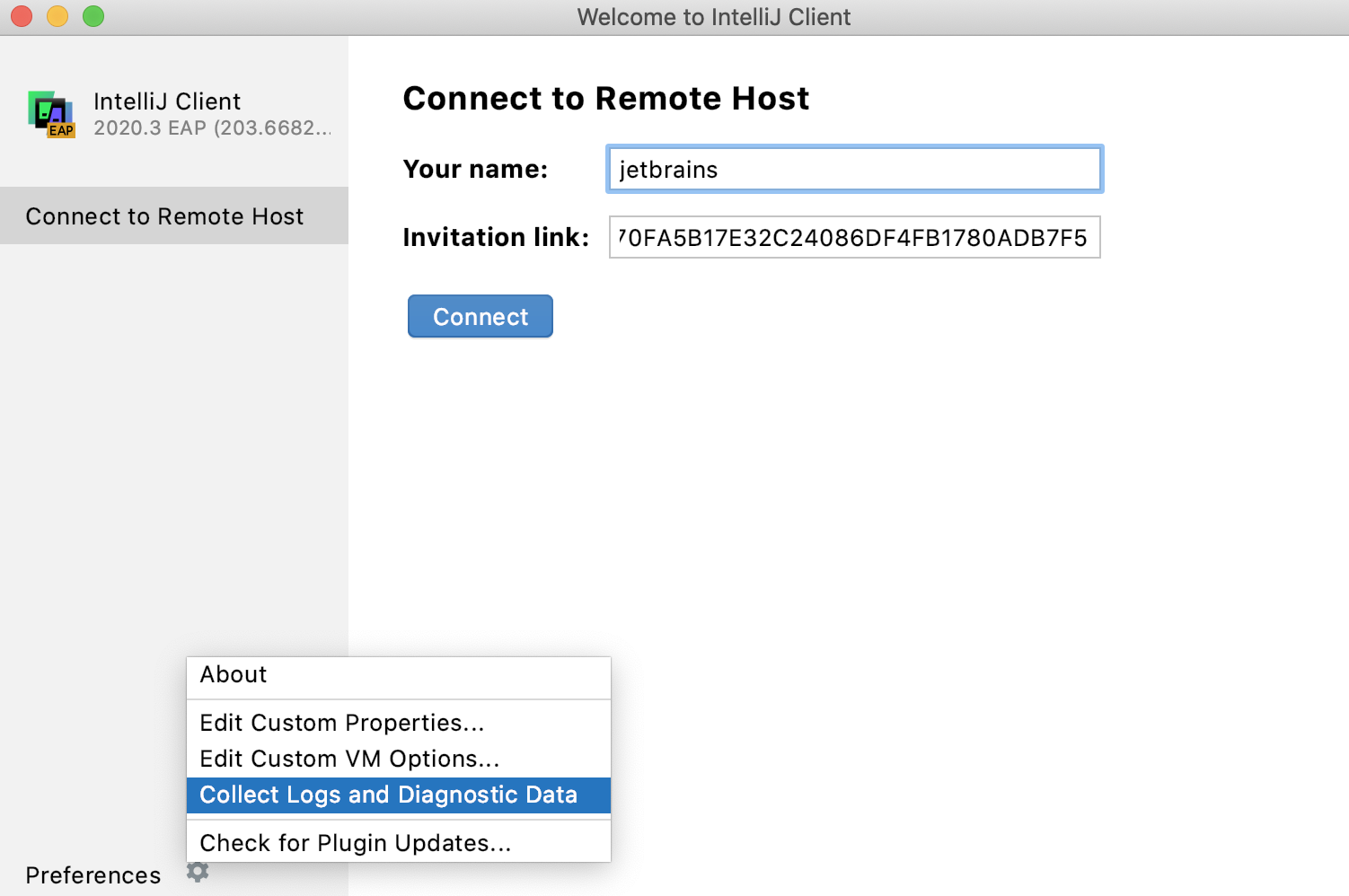Viewport: 1349px width, 896px height.
Task: Click the Your name: label
Action: point(475,169)
